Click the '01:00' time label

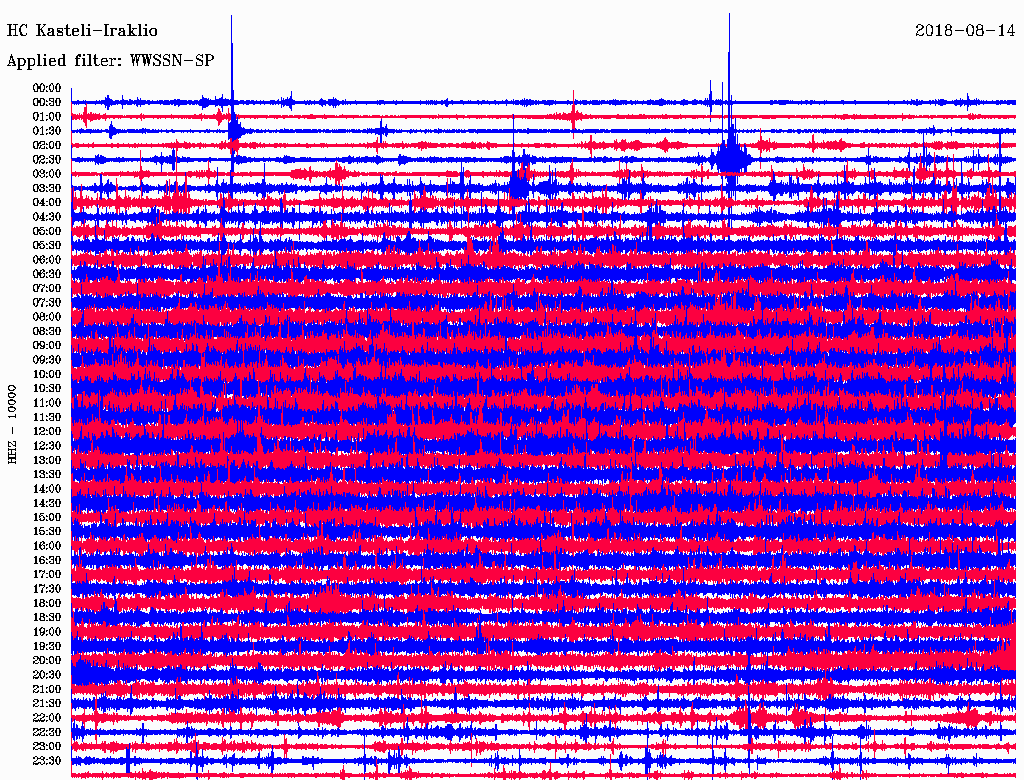[x=47, y=116]
